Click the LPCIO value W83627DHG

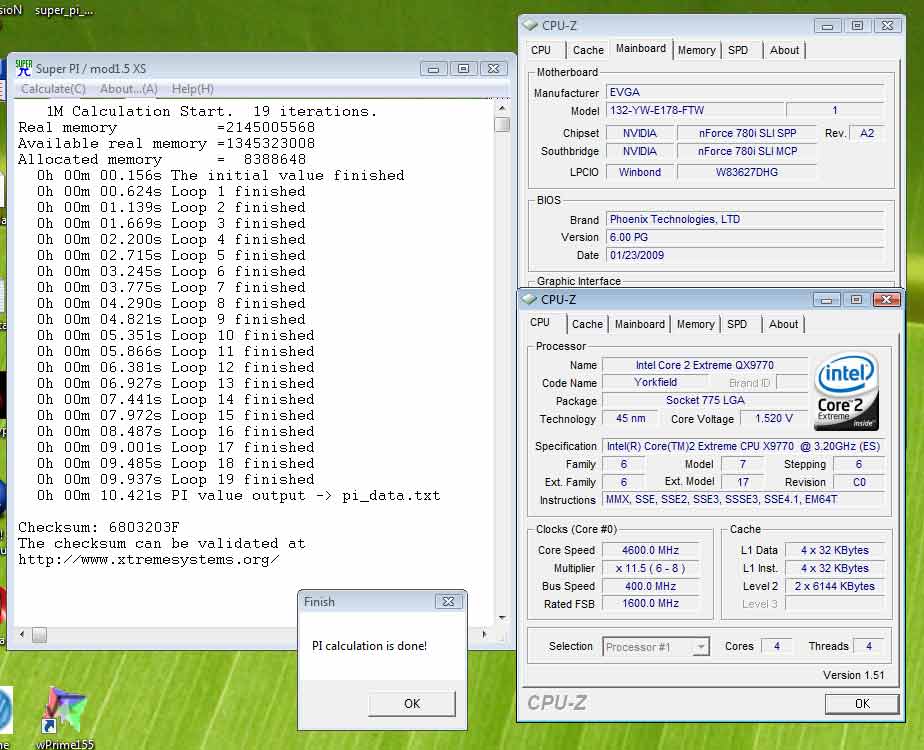[747, 172]
